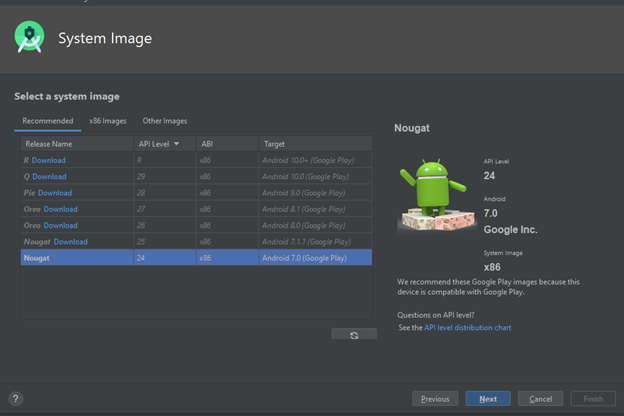Click the Finish button

click(593, 398)
